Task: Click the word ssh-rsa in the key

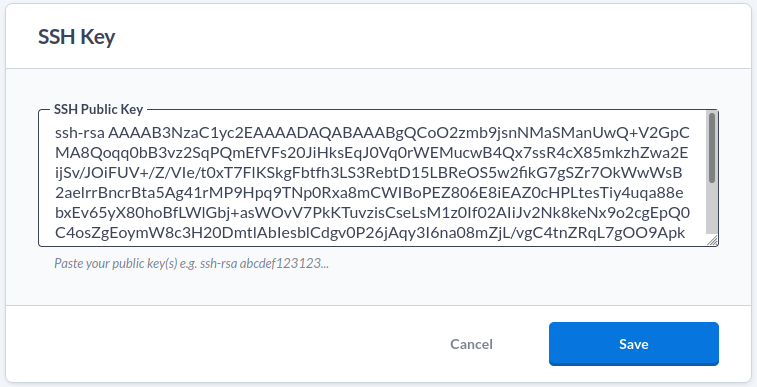Action: point(80,133)
